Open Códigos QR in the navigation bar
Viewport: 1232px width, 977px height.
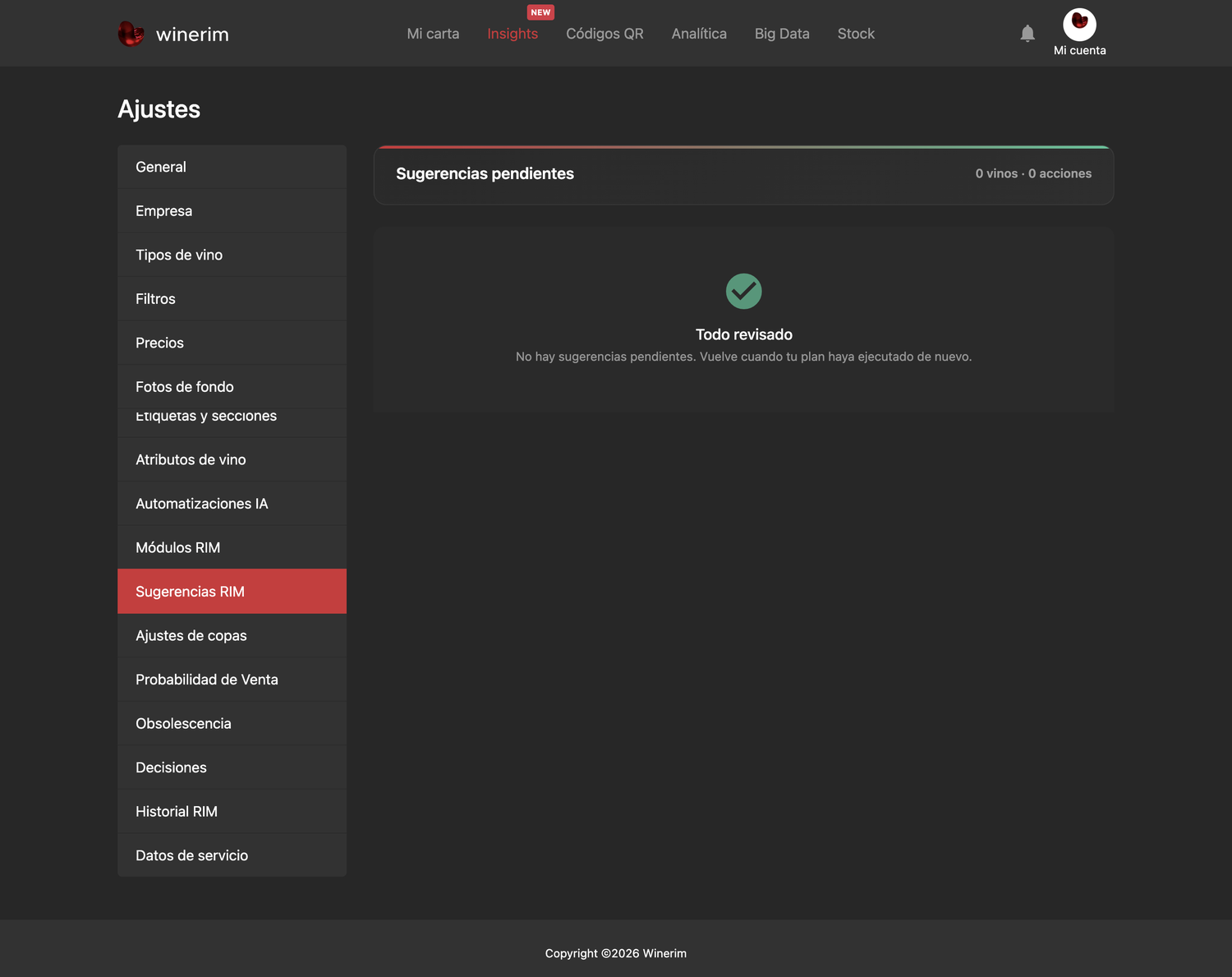(x=605, y=34)
